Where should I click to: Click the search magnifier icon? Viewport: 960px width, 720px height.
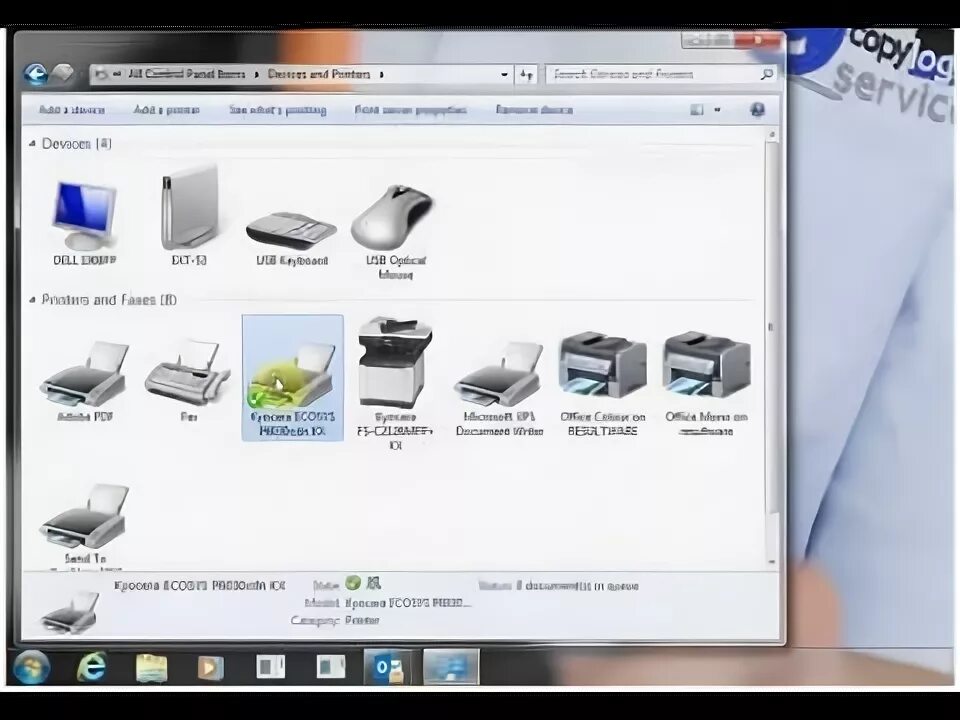pyautogui.click(x=767, y=74)
